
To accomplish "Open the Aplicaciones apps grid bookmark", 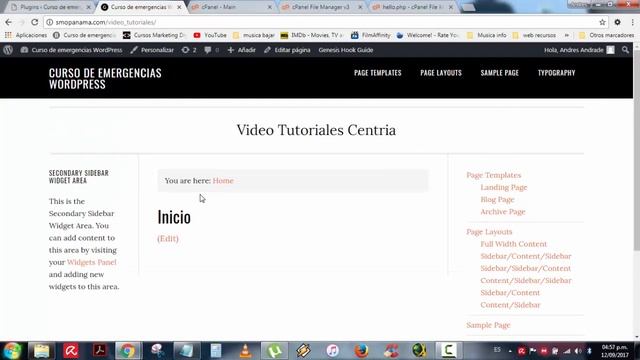I will [26, 36].
